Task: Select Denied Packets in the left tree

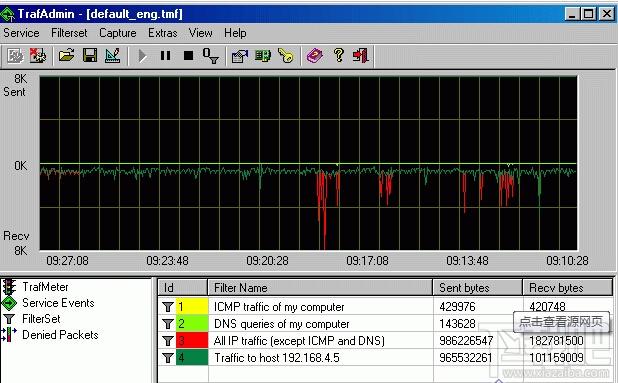Action: coord(60,335)
